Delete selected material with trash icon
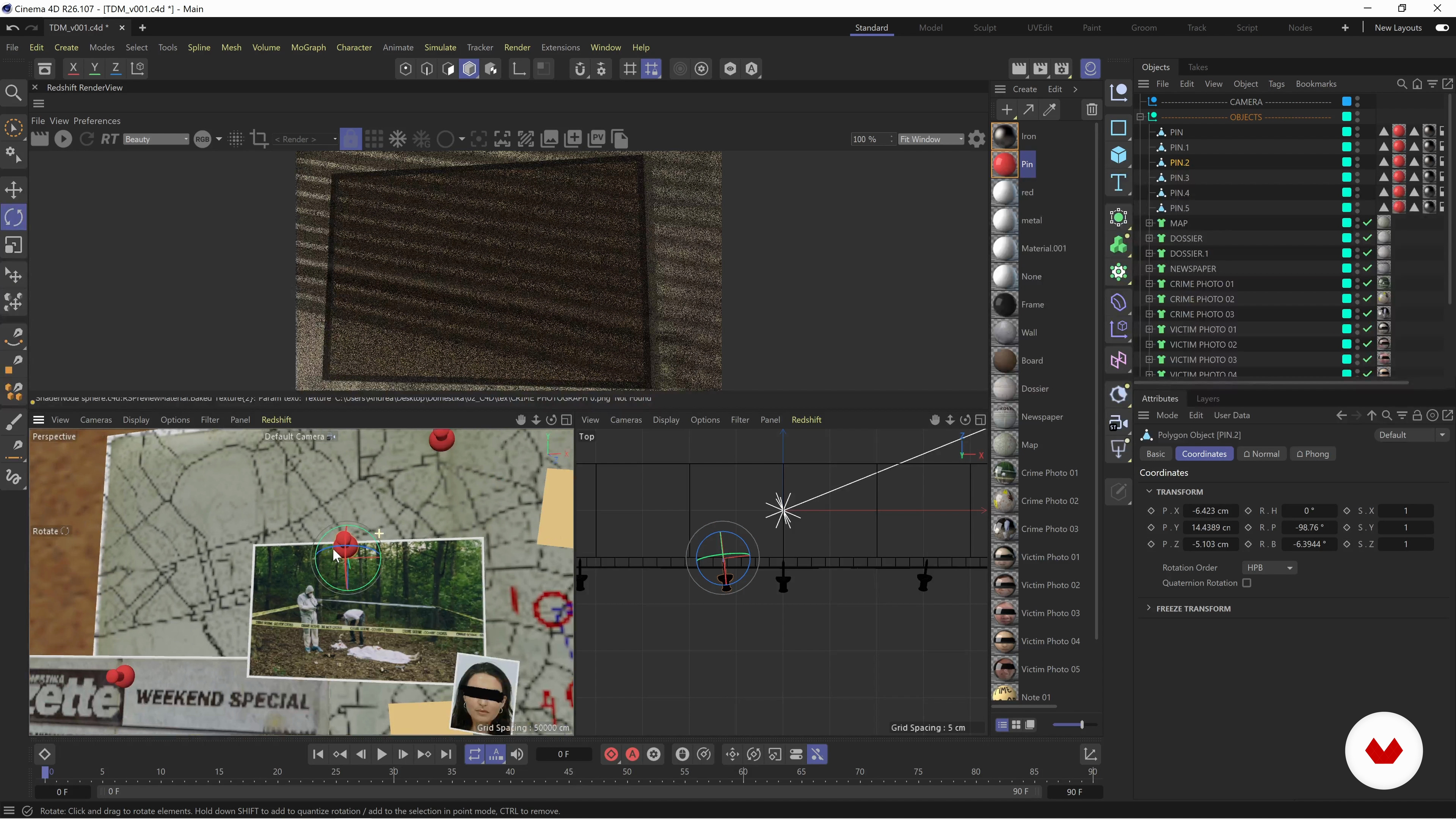Screen dimensions: 1456x819 pos(1092,110)
